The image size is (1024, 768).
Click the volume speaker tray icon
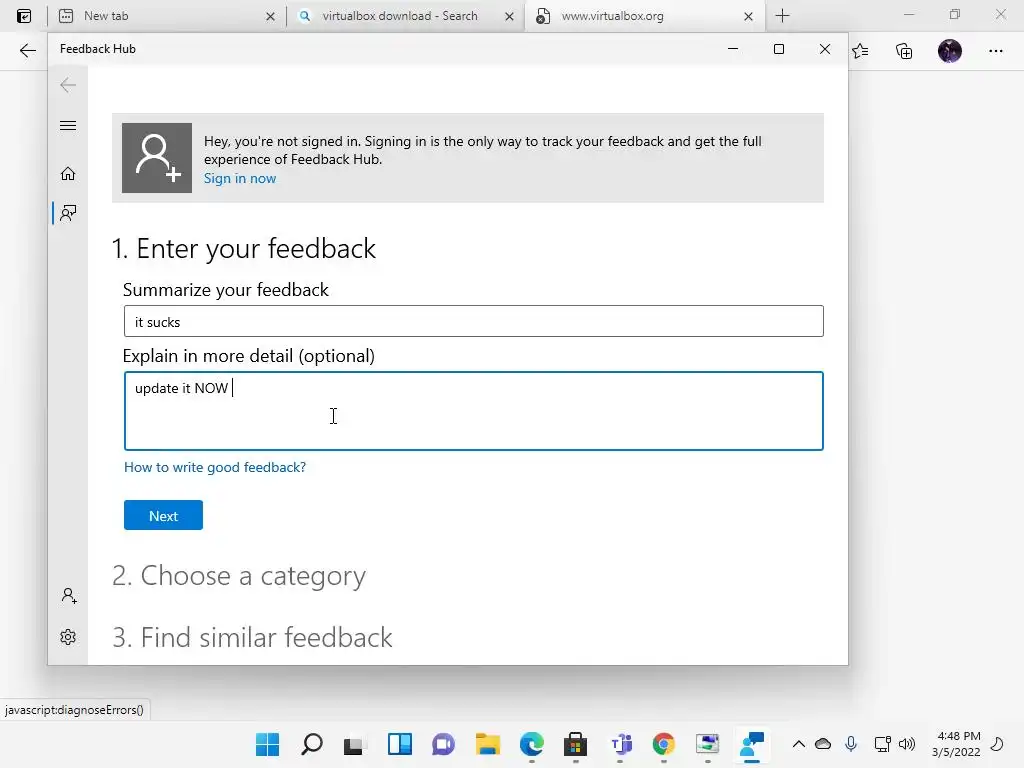pos(906,744)
